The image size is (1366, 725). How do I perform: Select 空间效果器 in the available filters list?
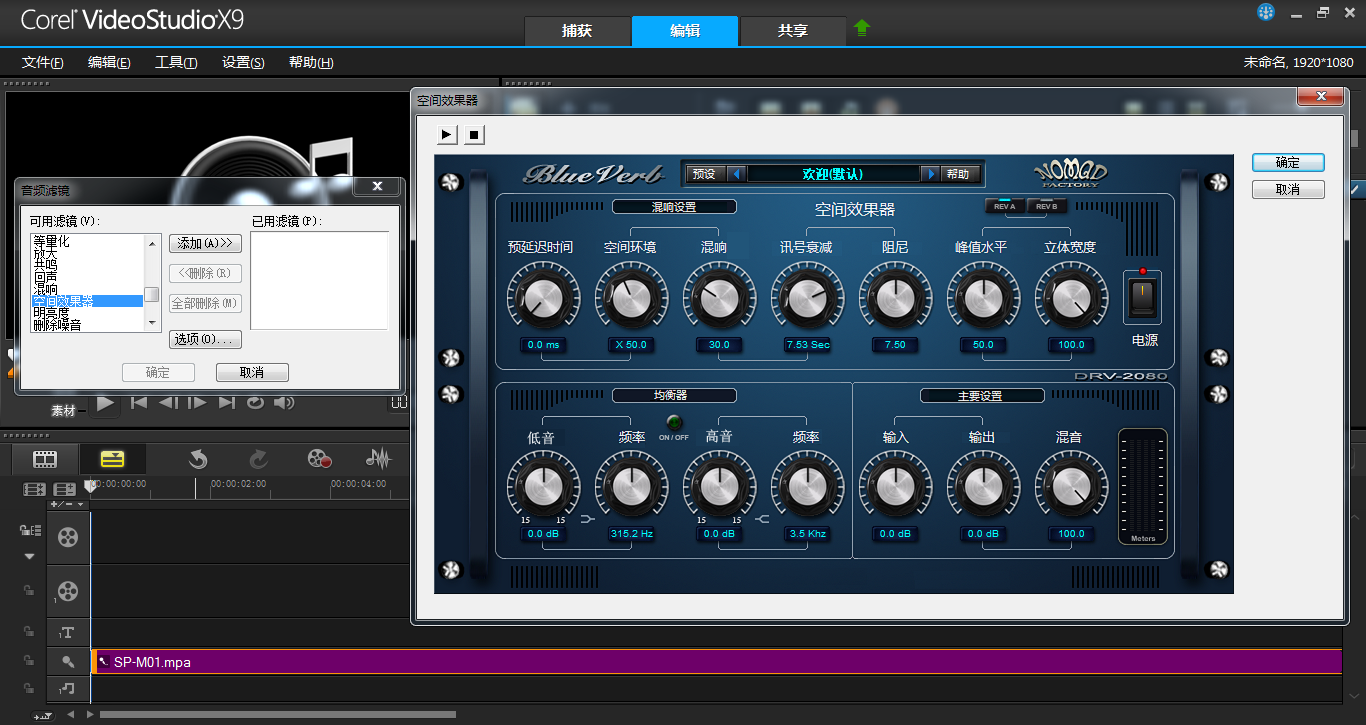(88, 301)
